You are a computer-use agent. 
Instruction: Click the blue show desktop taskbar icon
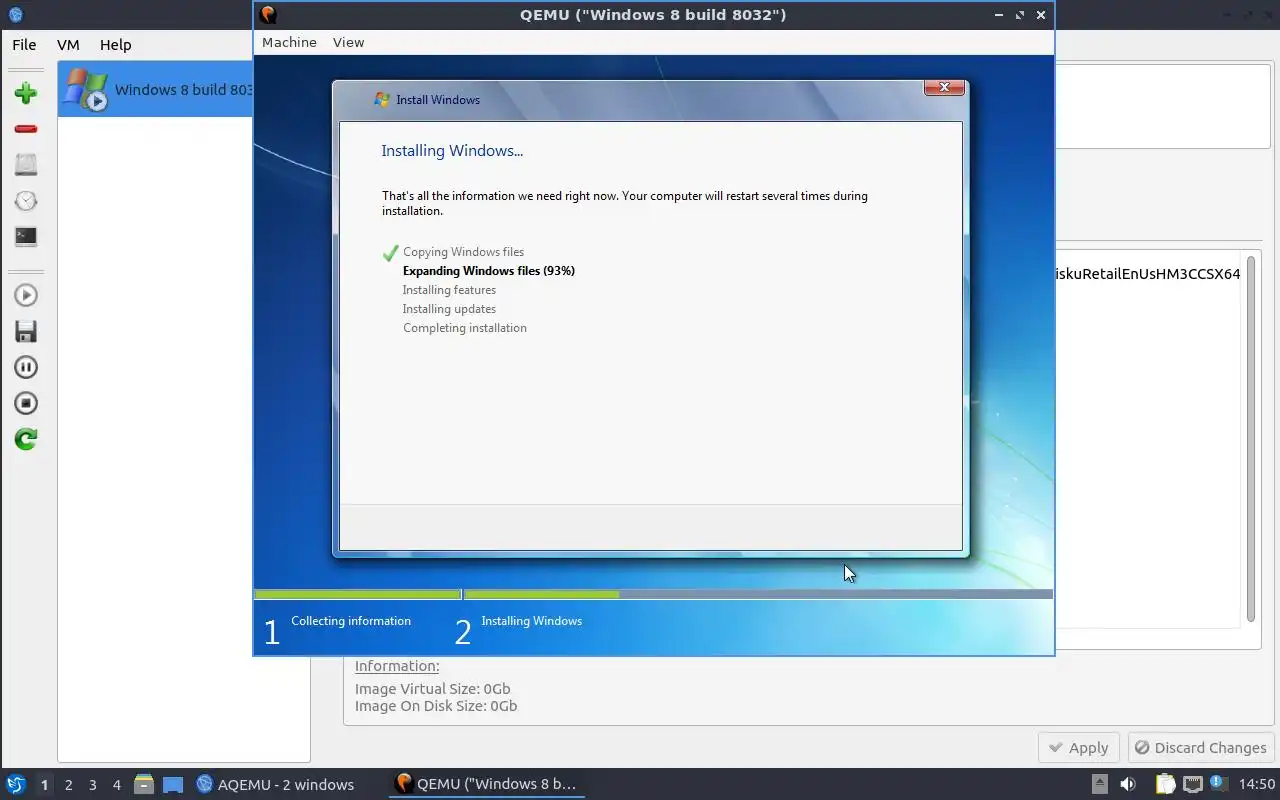pos(173,785)
